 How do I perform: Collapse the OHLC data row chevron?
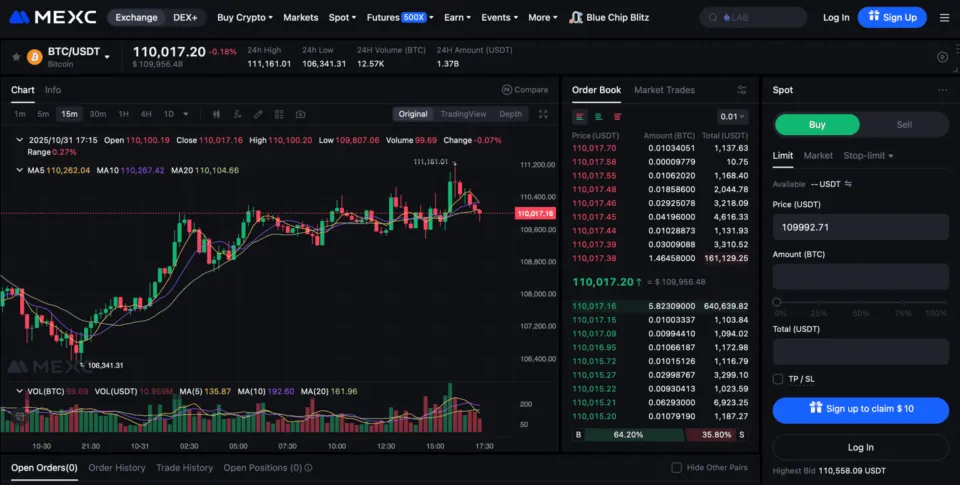point(20,140)
